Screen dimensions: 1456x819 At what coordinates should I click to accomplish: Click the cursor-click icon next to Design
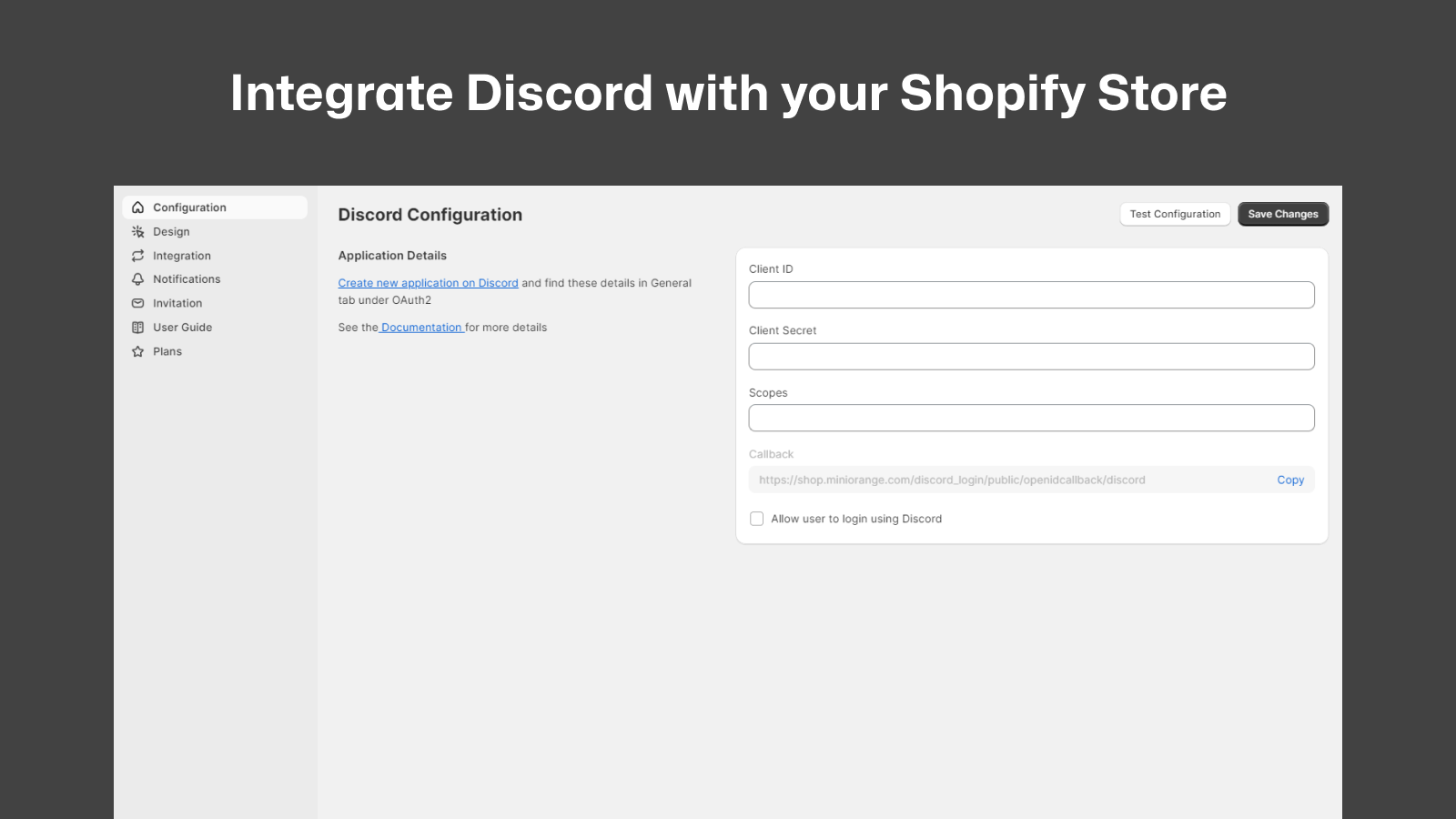click(137, 231)
